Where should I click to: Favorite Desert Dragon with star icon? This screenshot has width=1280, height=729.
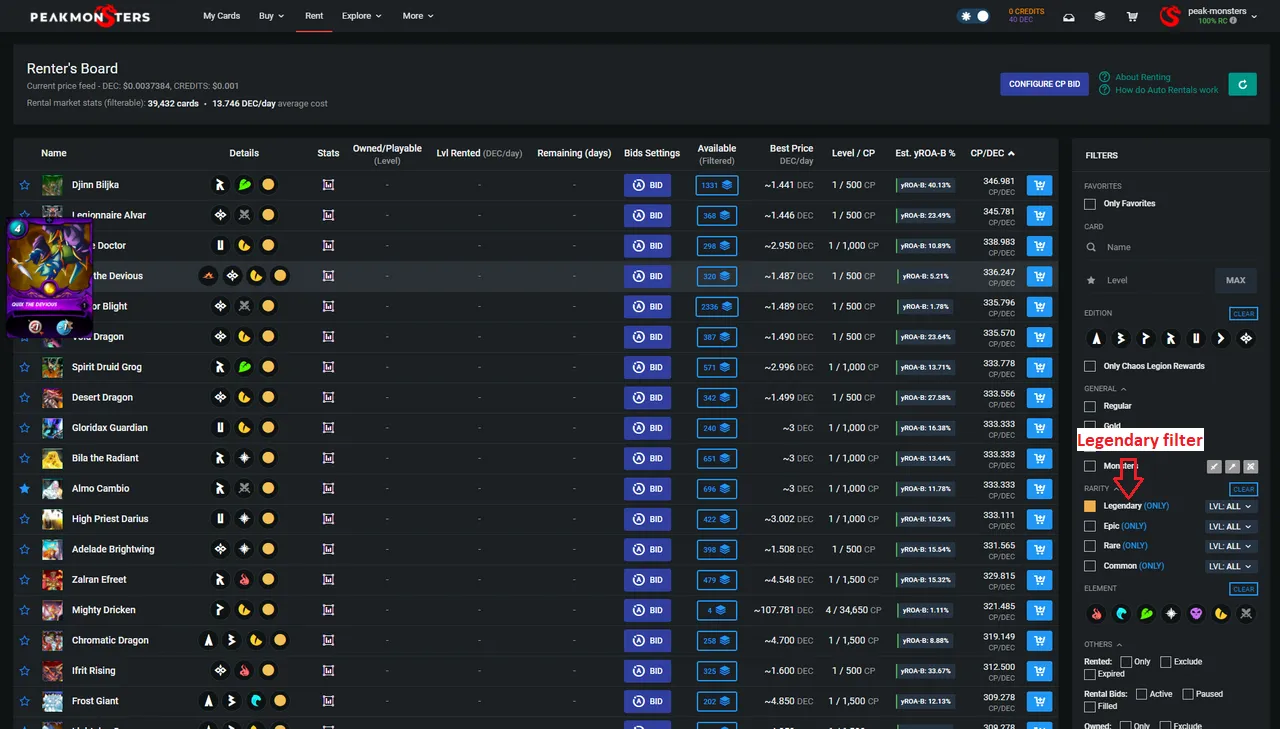coord(24,397)
